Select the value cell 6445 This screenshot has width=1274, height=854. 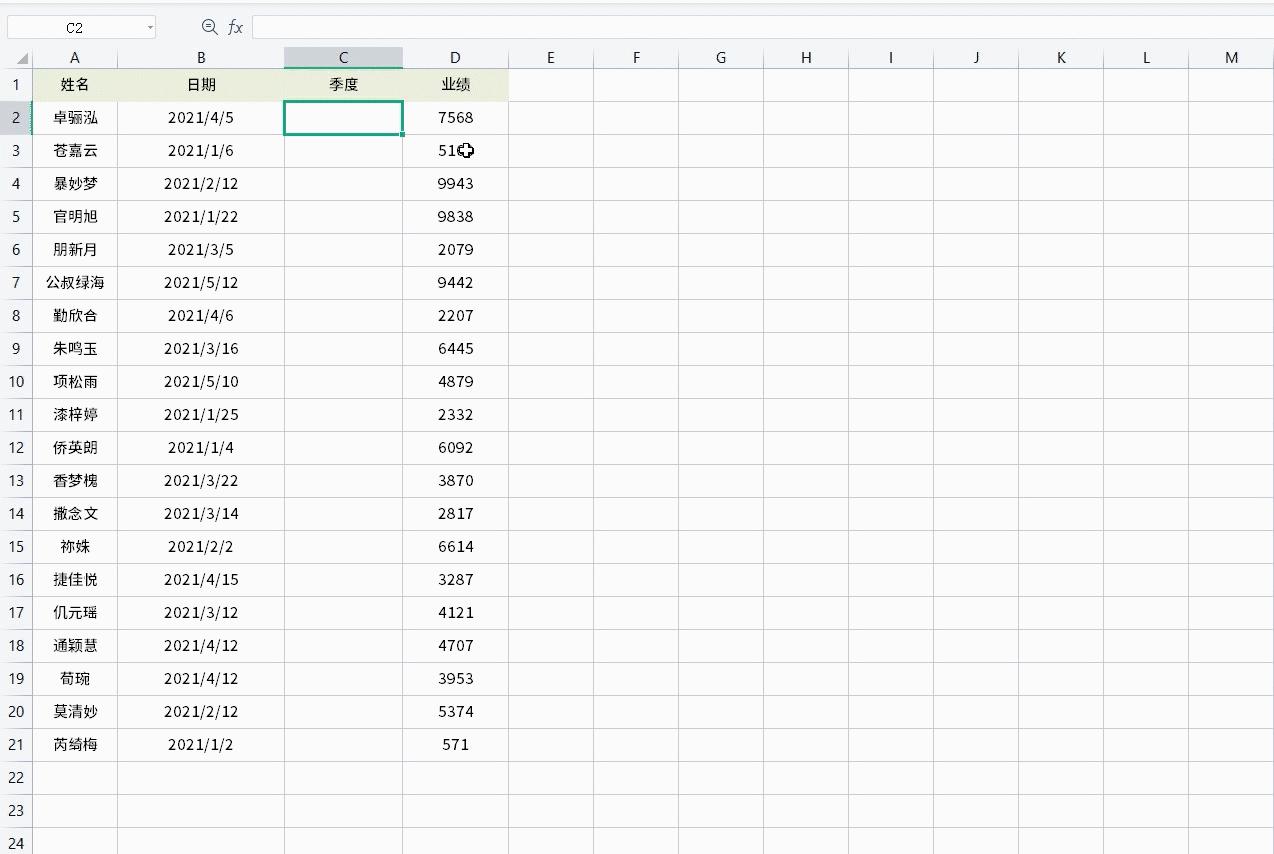coord(456,349)
